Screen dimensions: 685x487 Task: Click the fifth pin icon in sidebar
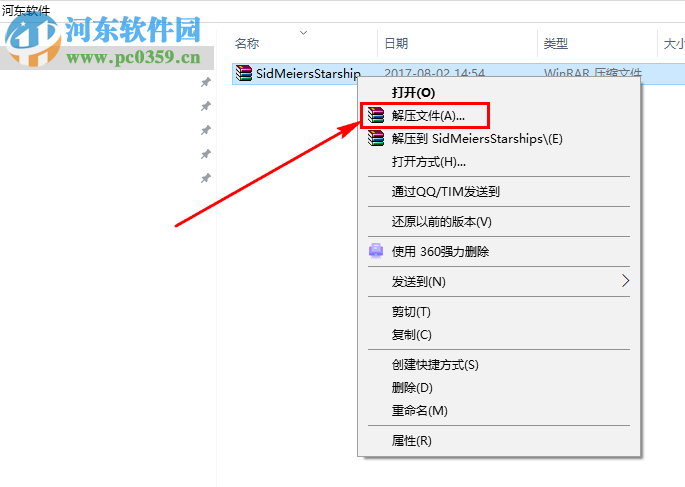pyautogui.click(x=205, y=178)
